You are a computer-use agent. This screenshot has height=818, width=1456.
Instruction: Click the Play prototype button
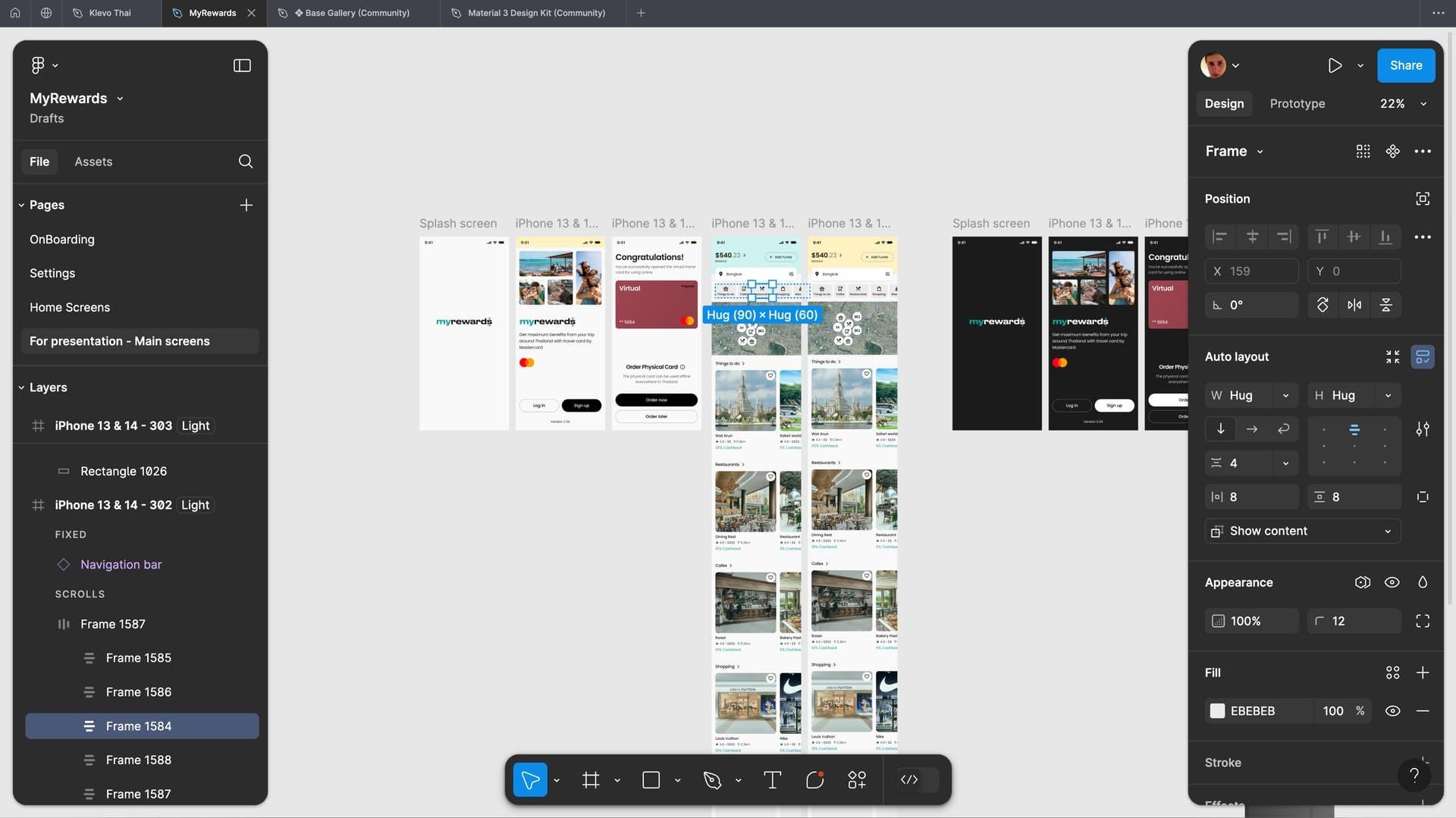pos(1335,66)
